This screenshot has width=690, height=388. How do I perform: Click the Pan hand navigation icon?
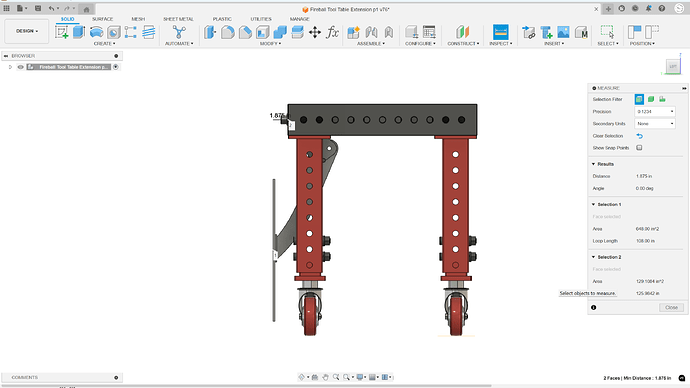point(325,377)
